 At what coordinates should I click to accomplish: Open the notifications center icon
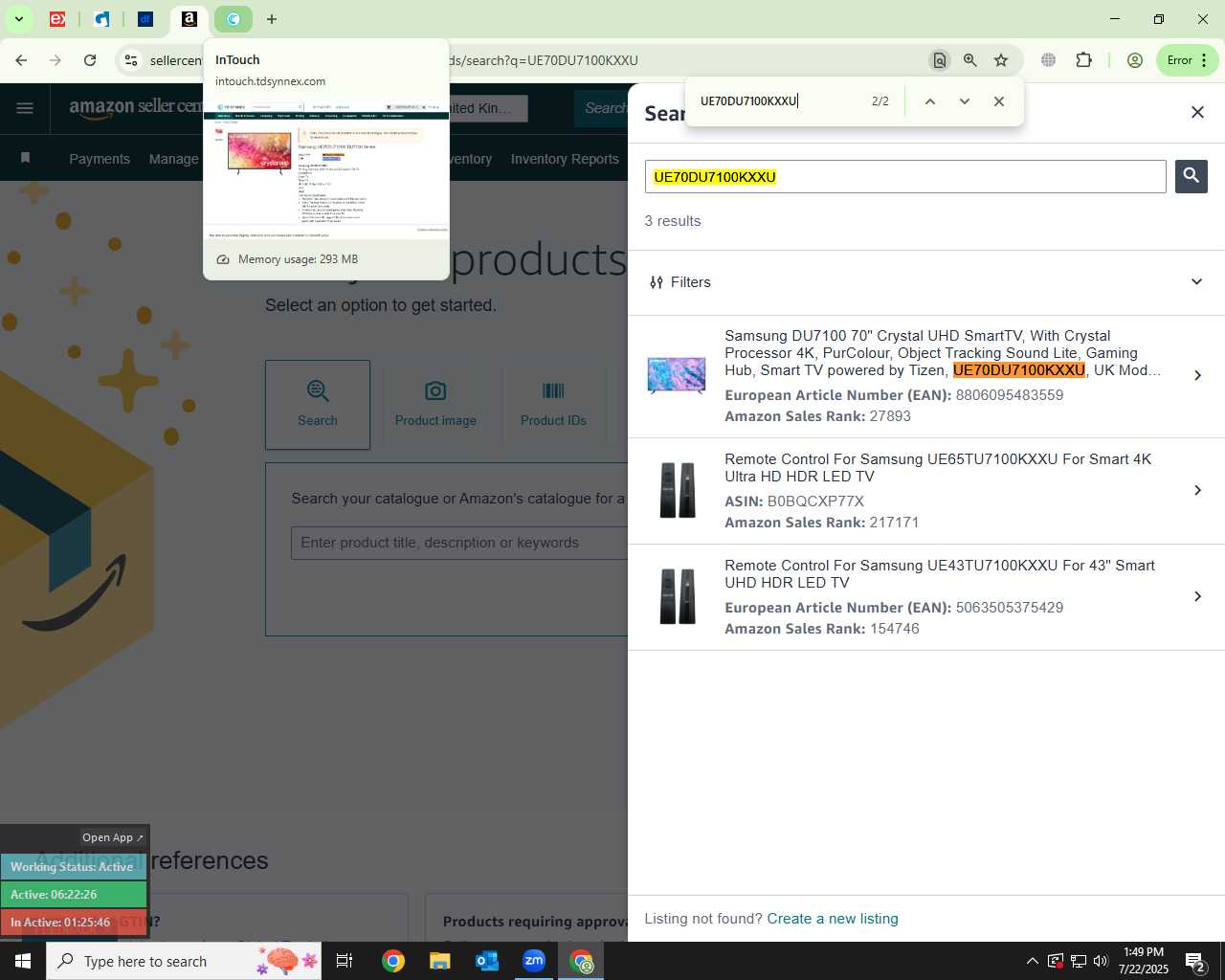(x=1194, y=961)
